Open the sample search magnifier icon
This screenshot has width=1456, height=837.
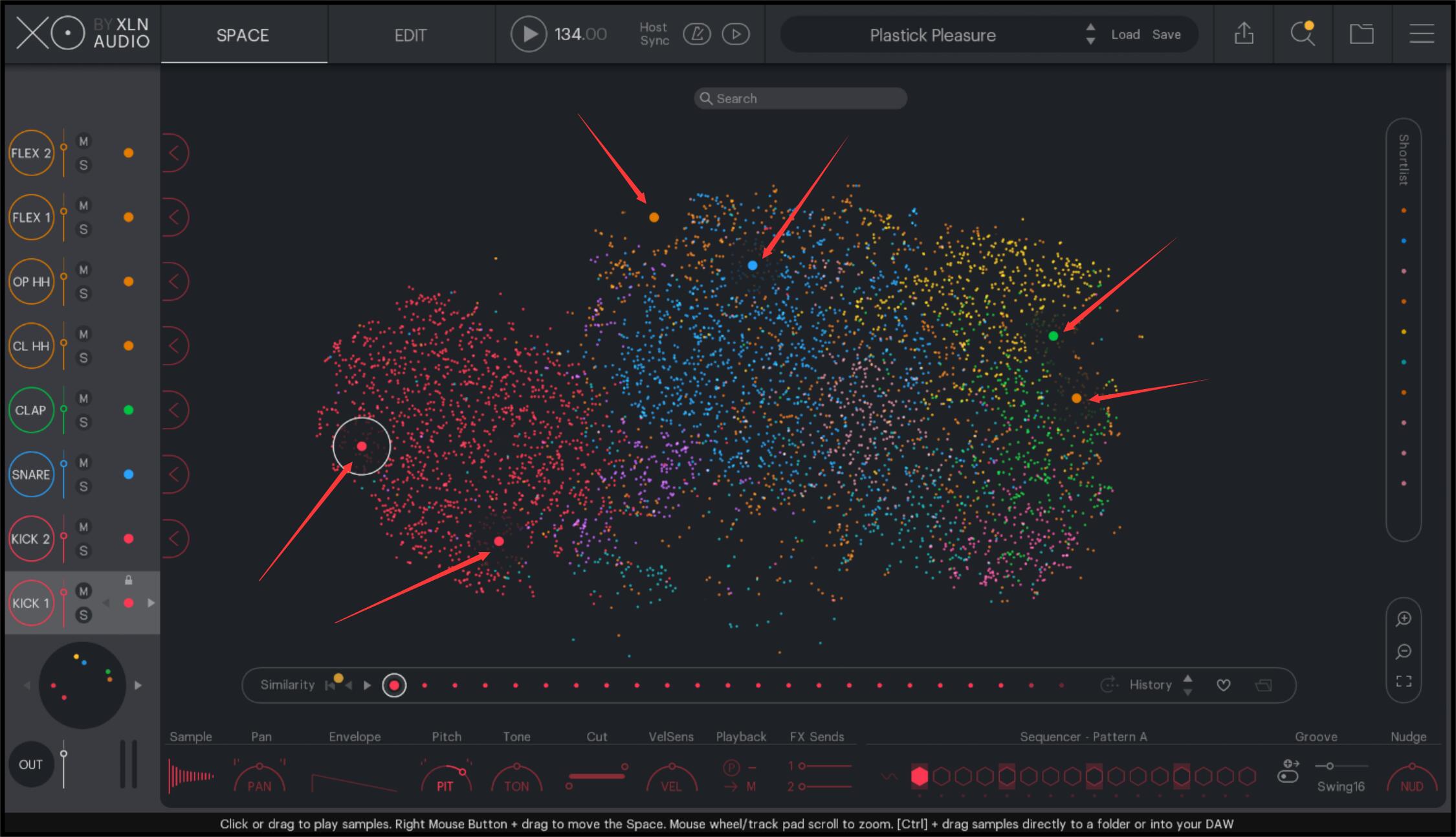coord(1302,34)
